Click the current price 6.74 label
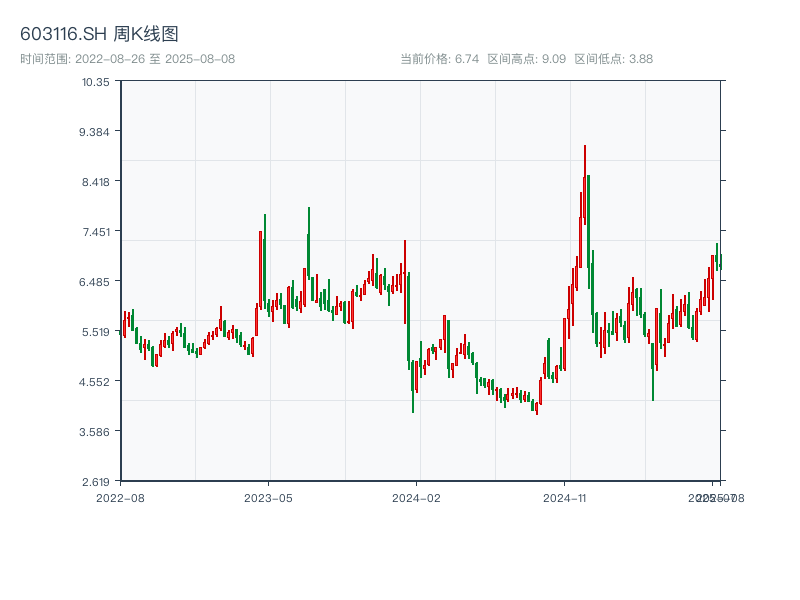Viewport: 800px width, 600px height. (440, 59)
